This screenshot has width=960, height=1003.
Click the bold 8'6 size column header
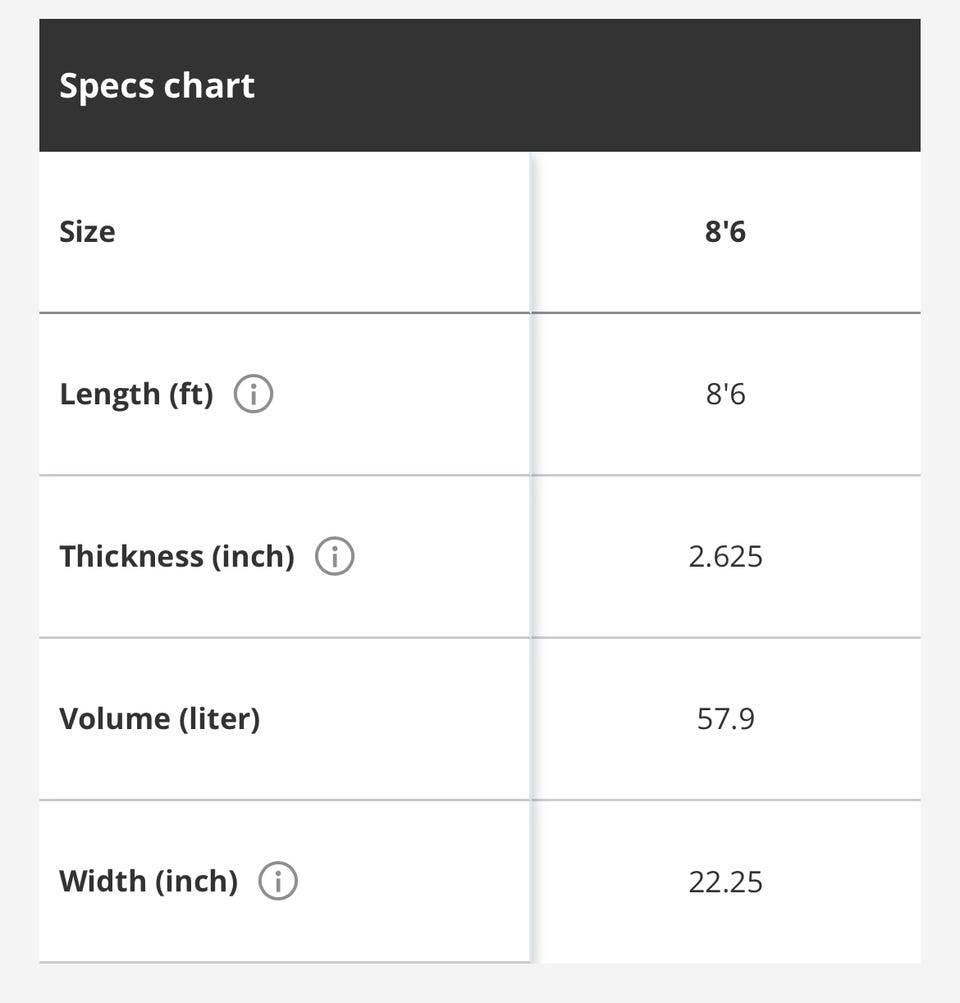[725, 232]
